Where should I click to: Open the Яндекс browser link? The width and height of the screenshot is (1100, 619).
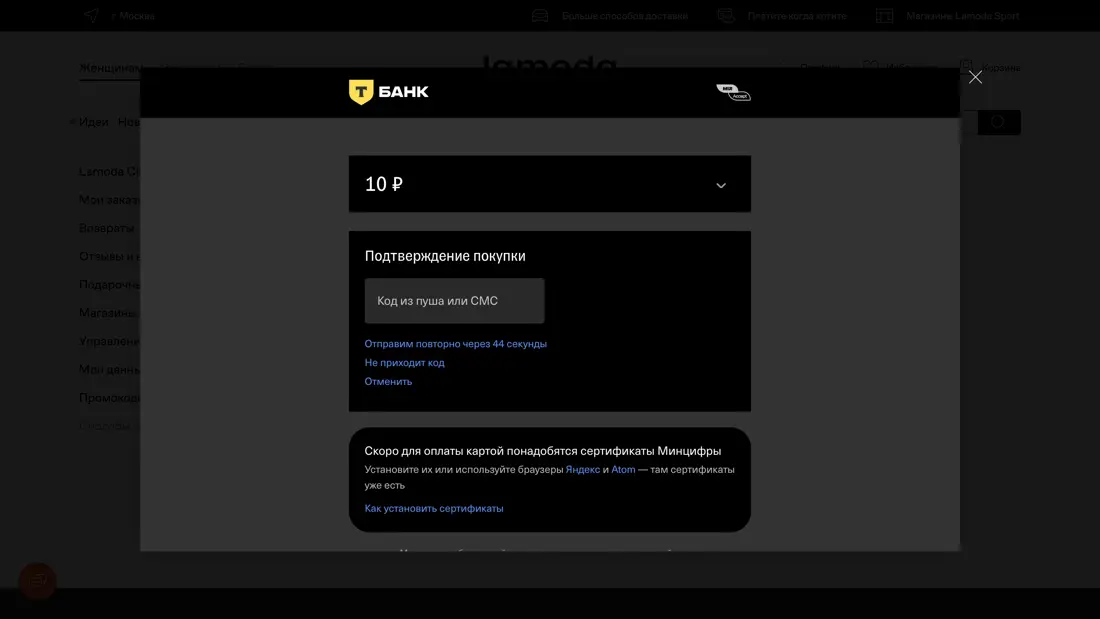coord(583,470)
